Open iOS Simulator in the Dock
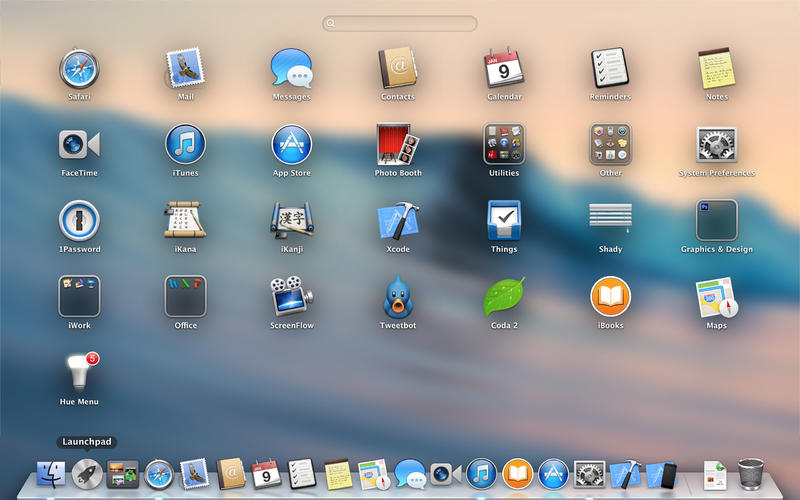 coord(661,475)
